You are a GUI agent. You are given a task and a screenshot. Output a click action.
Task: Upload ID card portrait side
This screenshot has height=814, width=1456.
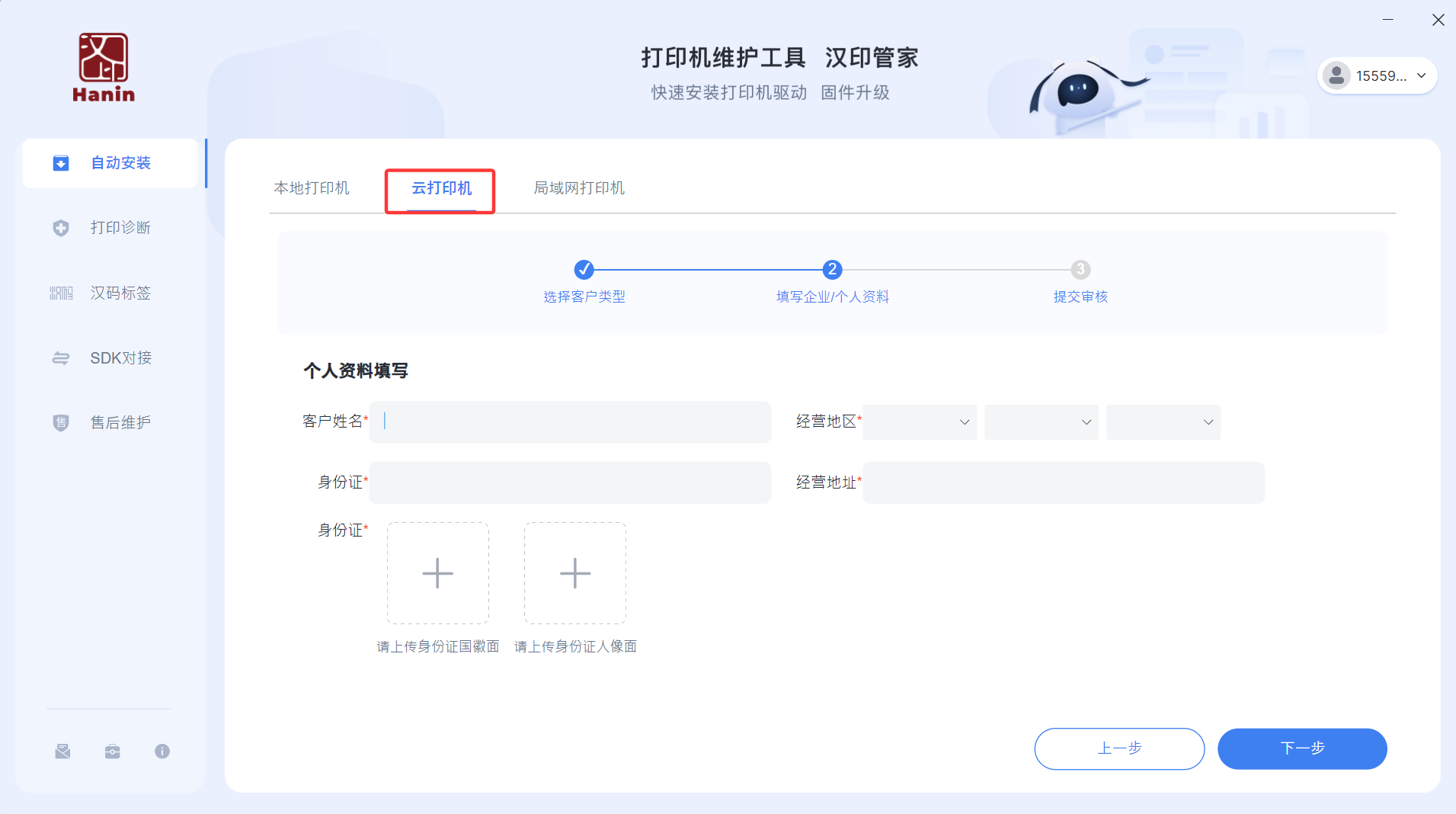click(x=574, y=573)
